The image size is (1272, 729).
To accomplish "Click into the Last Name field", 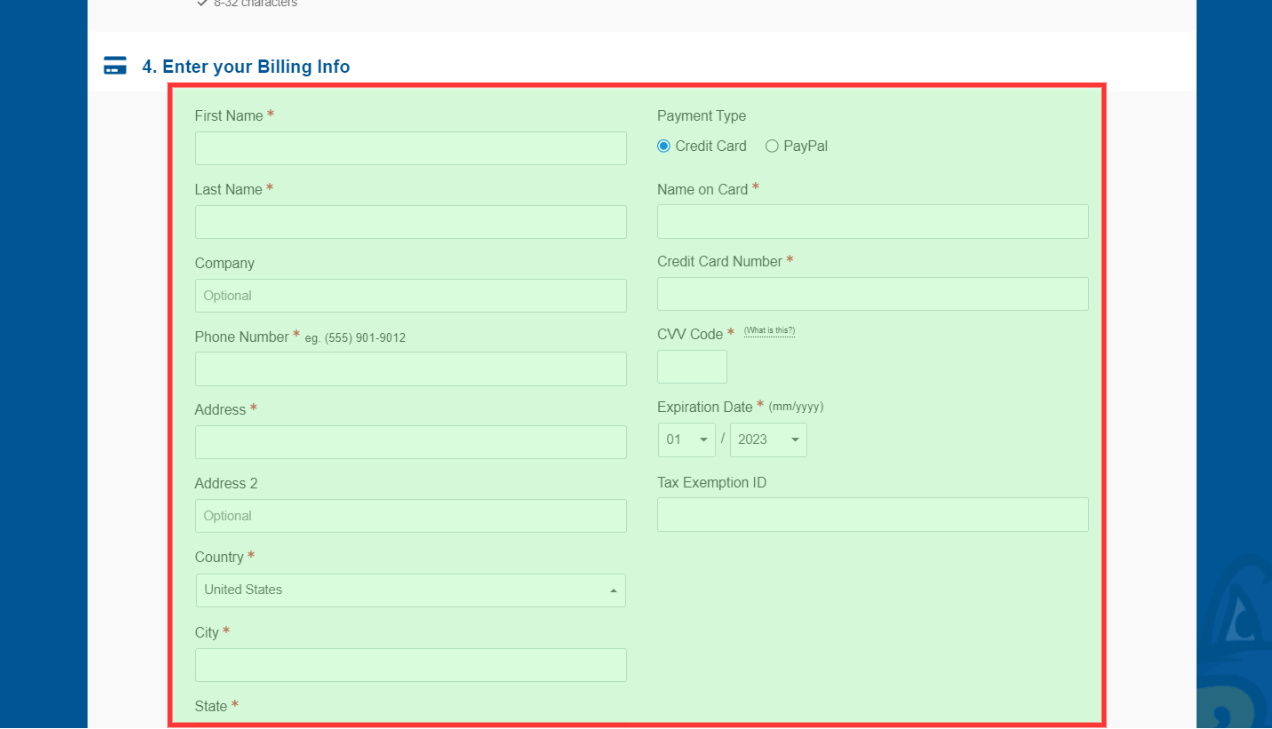I will 410,222.
